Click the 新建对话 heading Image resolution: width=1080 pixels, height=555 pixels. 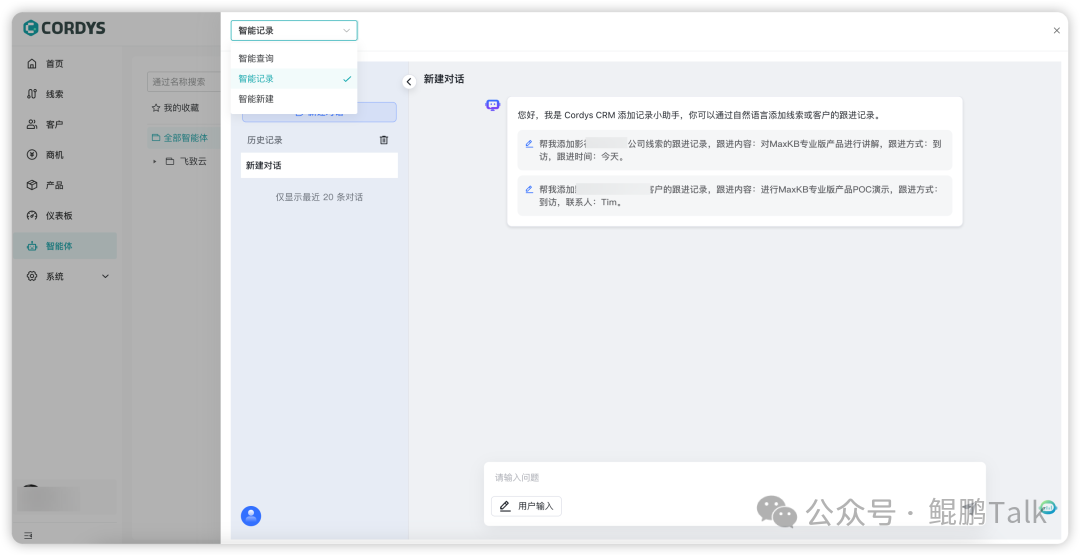click(444, 79)
